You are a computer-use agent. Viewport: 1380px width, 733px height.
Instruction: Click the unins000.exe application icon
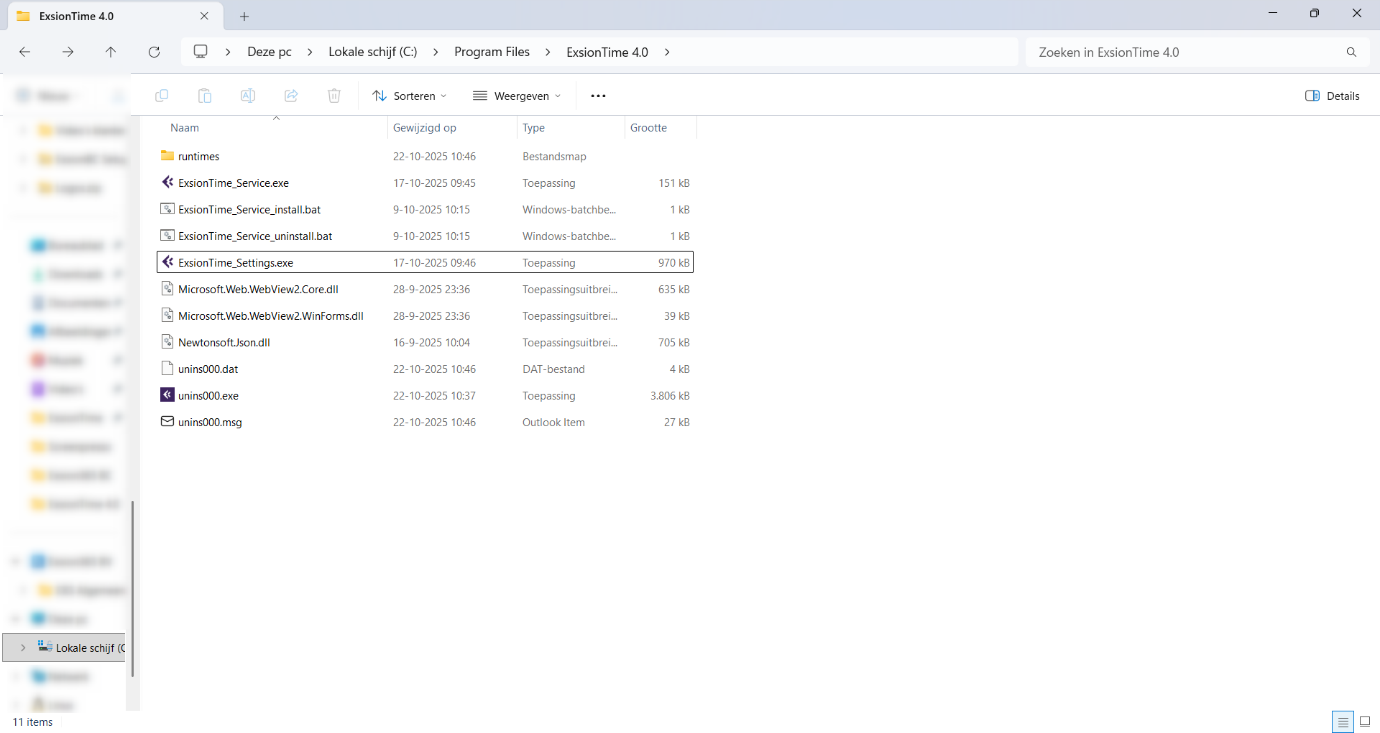pos(167,395)
